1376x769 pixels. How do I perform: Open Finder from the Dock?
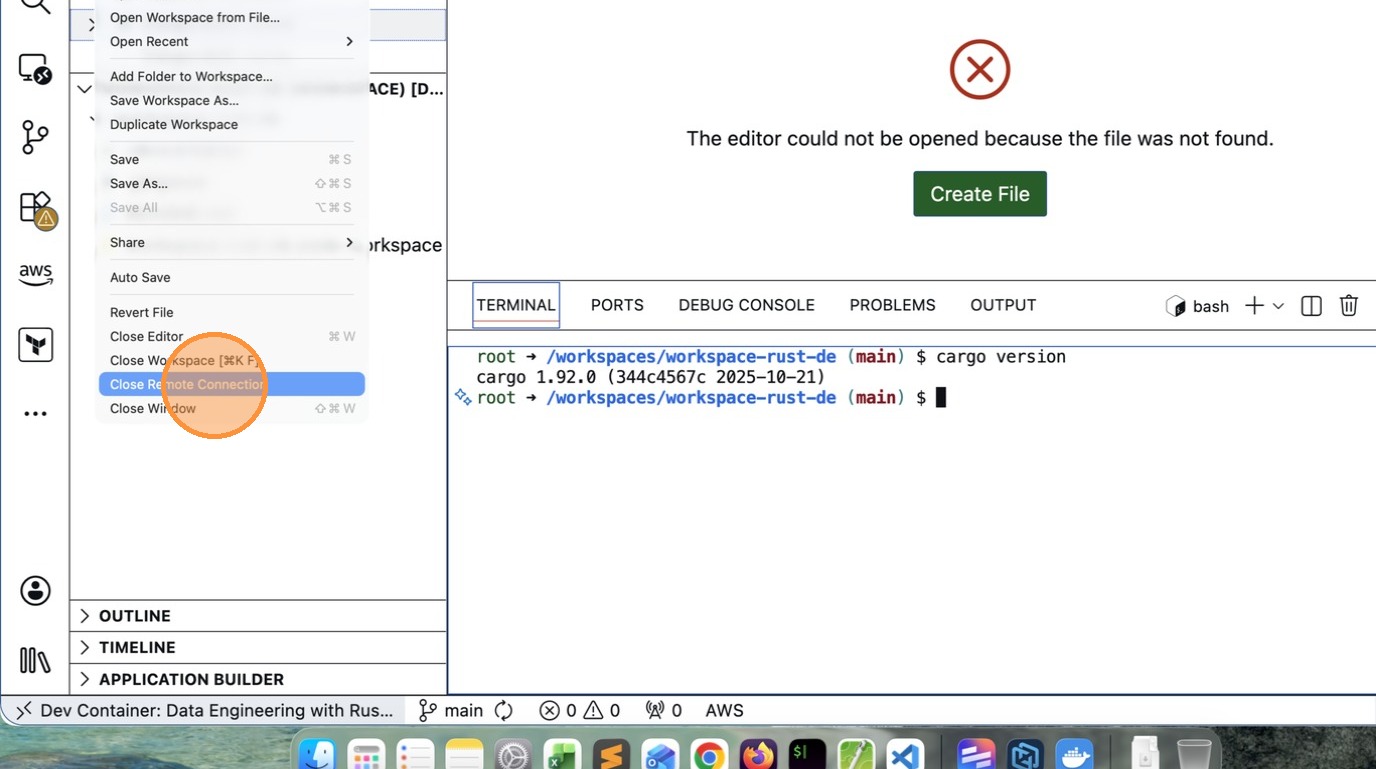click(x=318, y=755)
